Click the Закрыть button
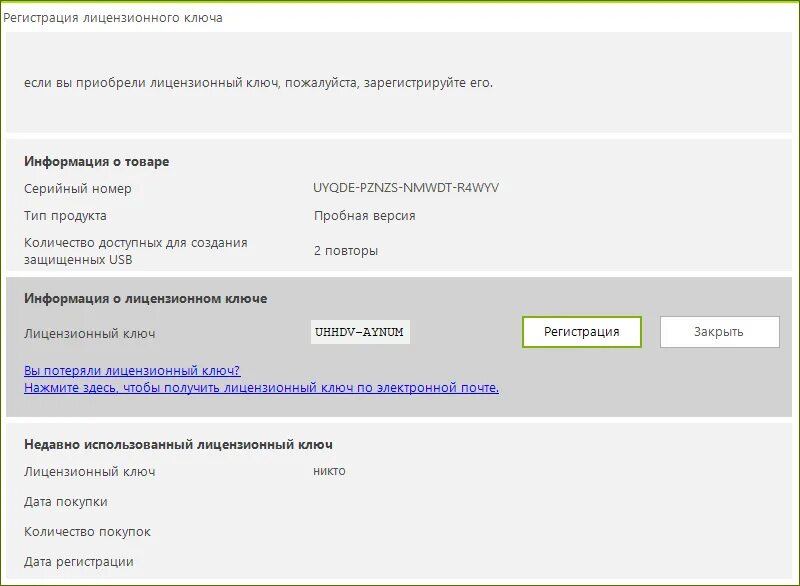 (x=719, y=332)
